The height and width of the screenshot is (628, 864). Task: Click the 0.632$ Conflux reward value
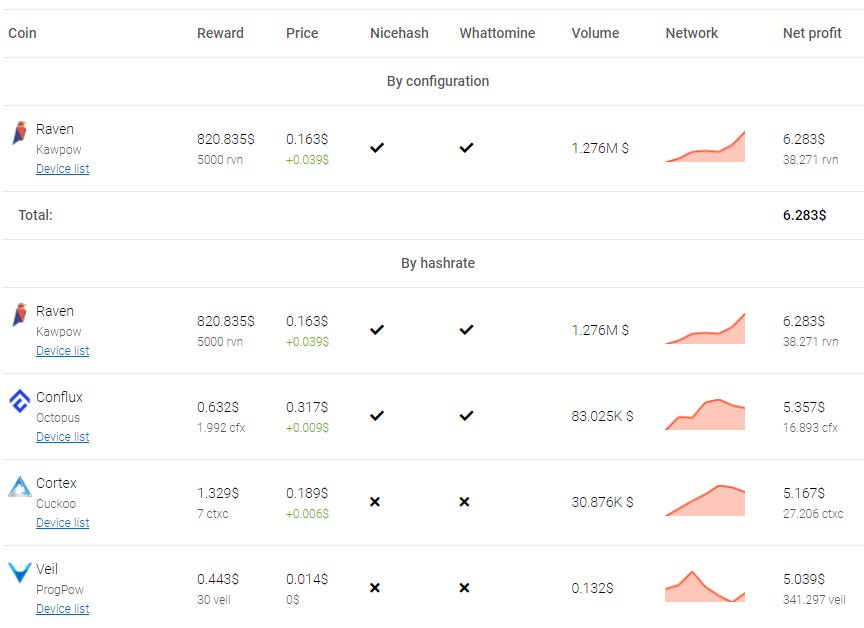coord(218,407)
